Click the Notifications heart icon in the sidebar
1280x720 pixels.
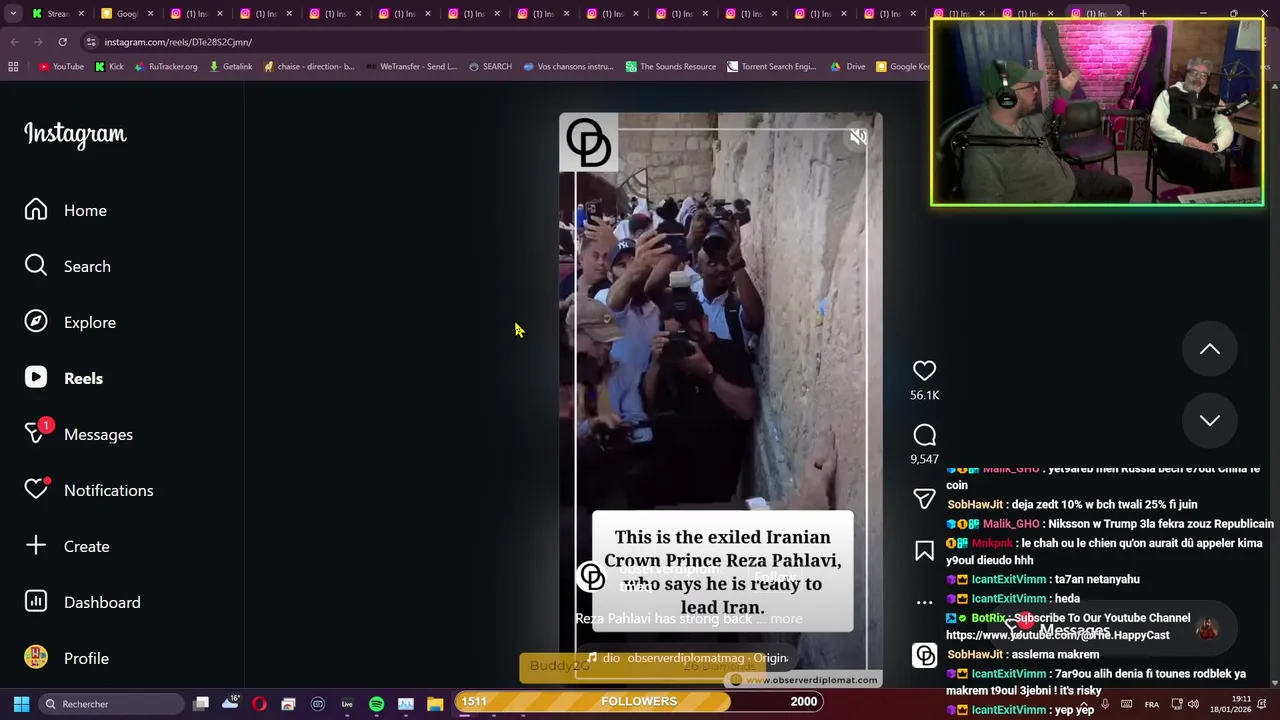tap(36, 489)
